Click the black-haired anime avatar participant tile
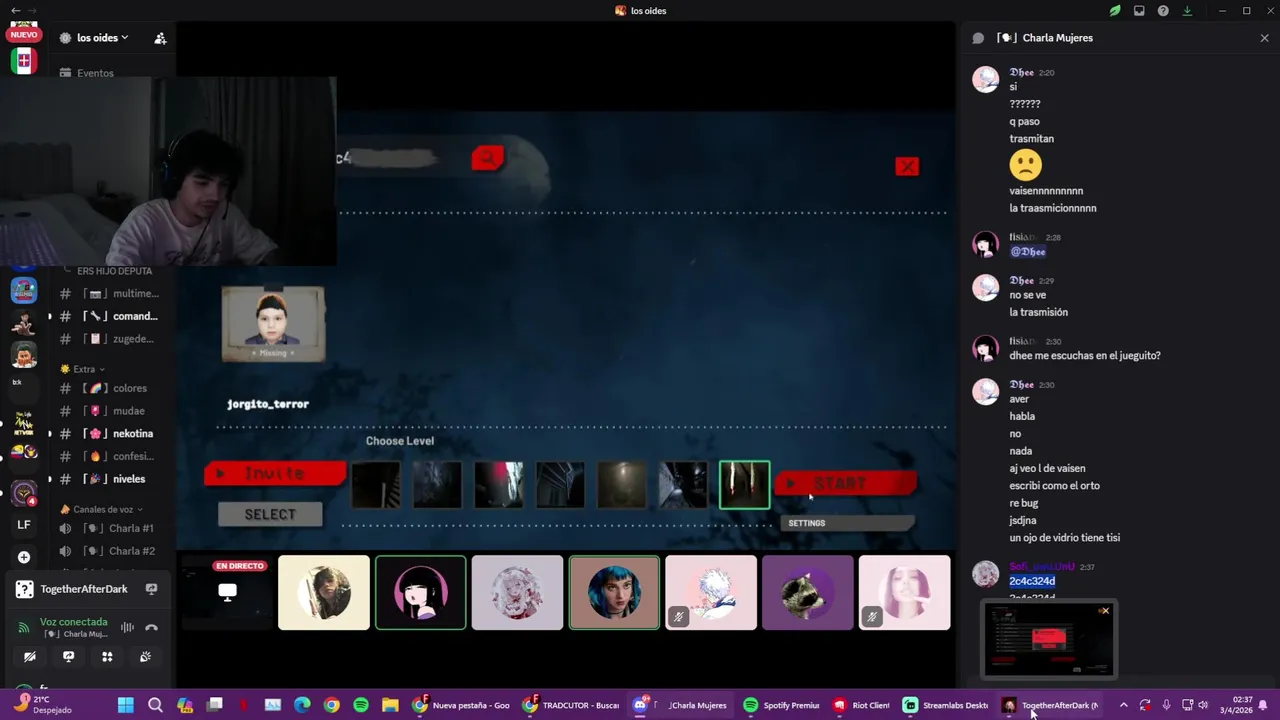The width and height of the screenshot is (1280, 720). [421, 593]
